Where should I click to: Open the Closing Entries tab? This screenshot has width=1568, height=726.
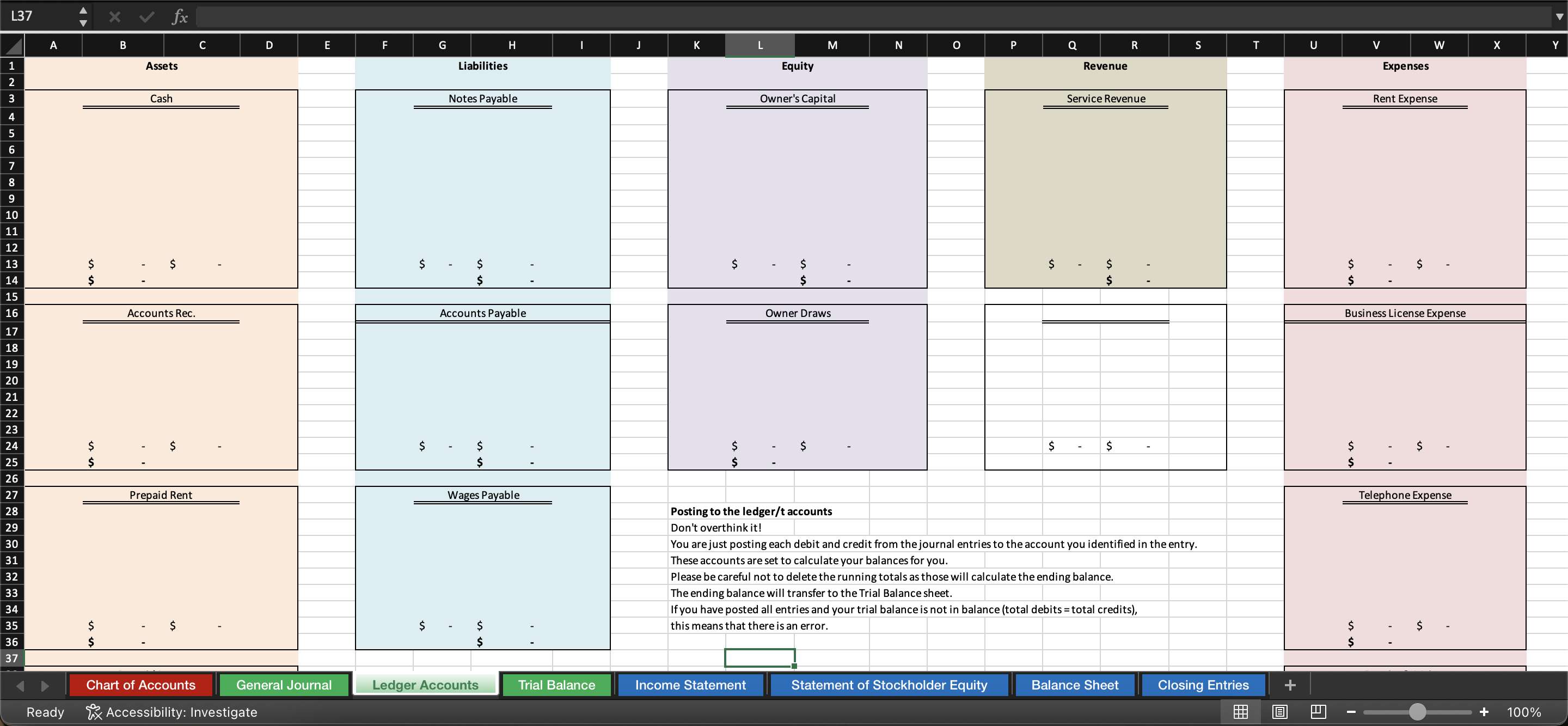coord(1203,685)
